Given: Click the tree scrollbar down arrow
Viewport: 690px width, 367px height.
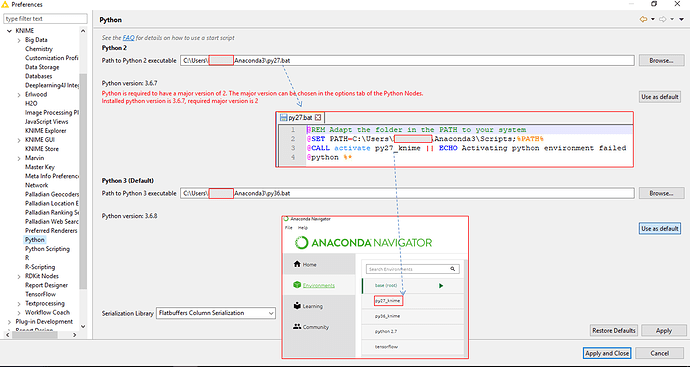Looking at the screenshot, I should 83,327.
